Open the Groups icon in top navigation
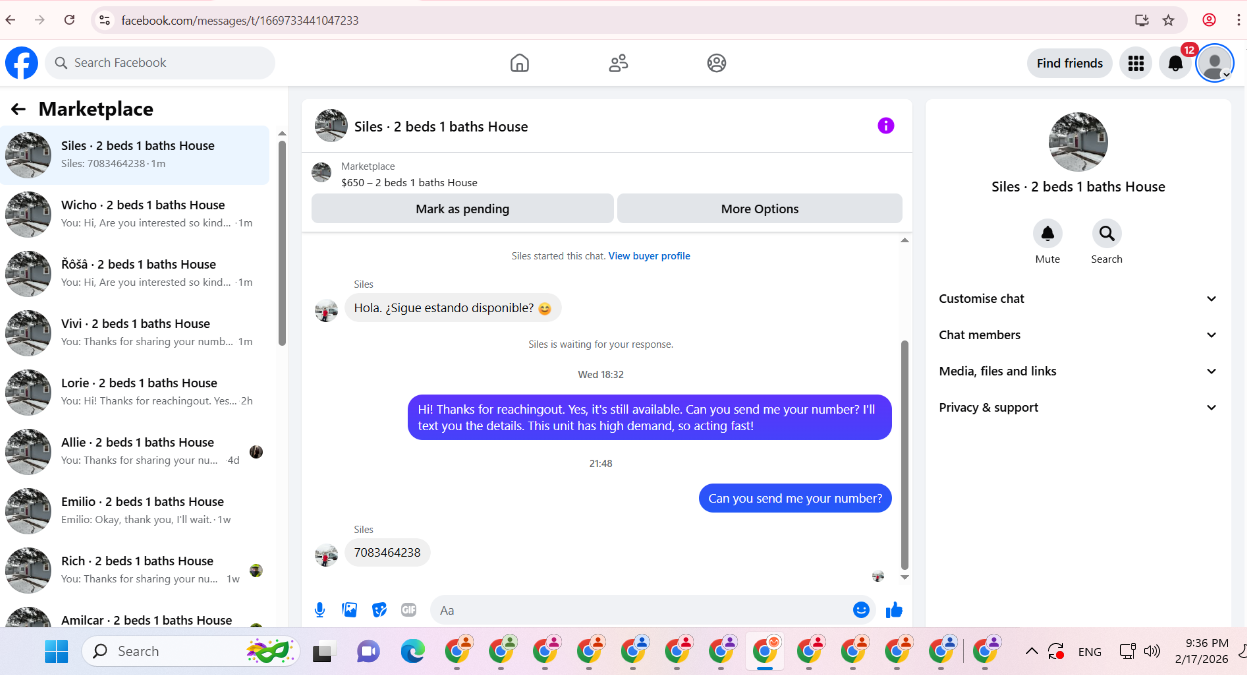 pos(716,63)
